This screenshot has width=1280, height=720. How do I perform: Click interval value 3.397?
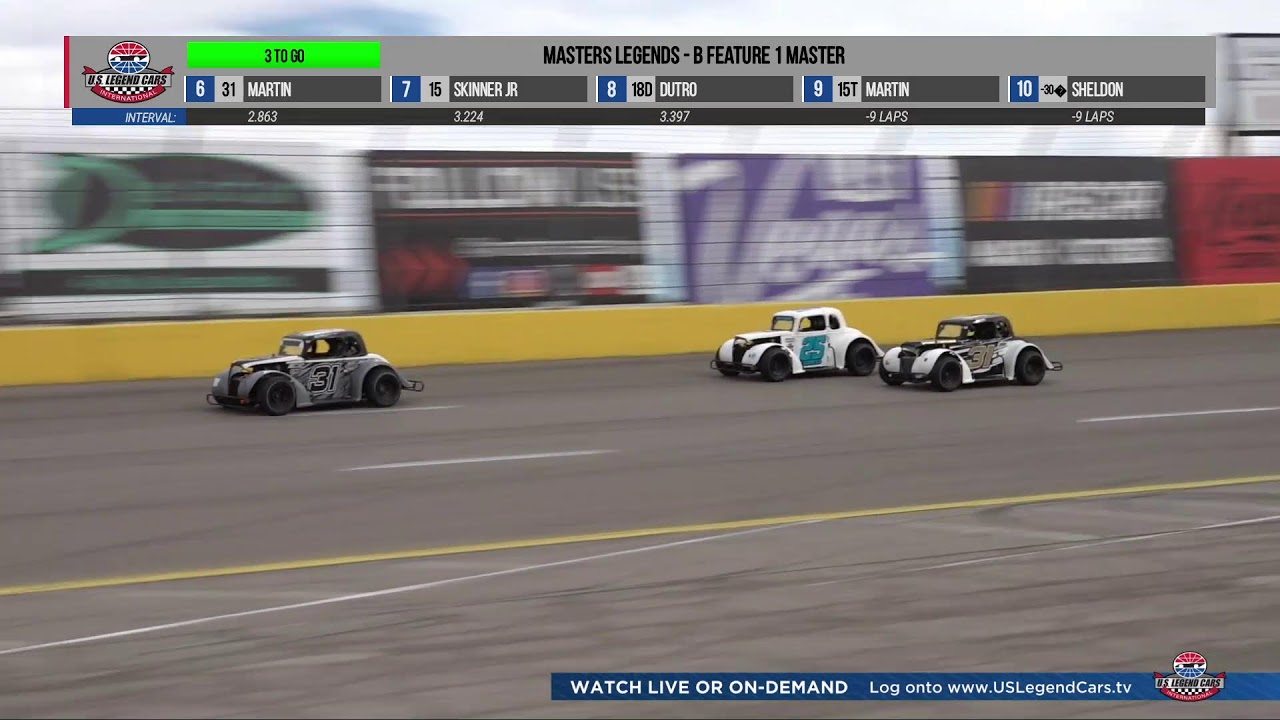pos(674,117)
